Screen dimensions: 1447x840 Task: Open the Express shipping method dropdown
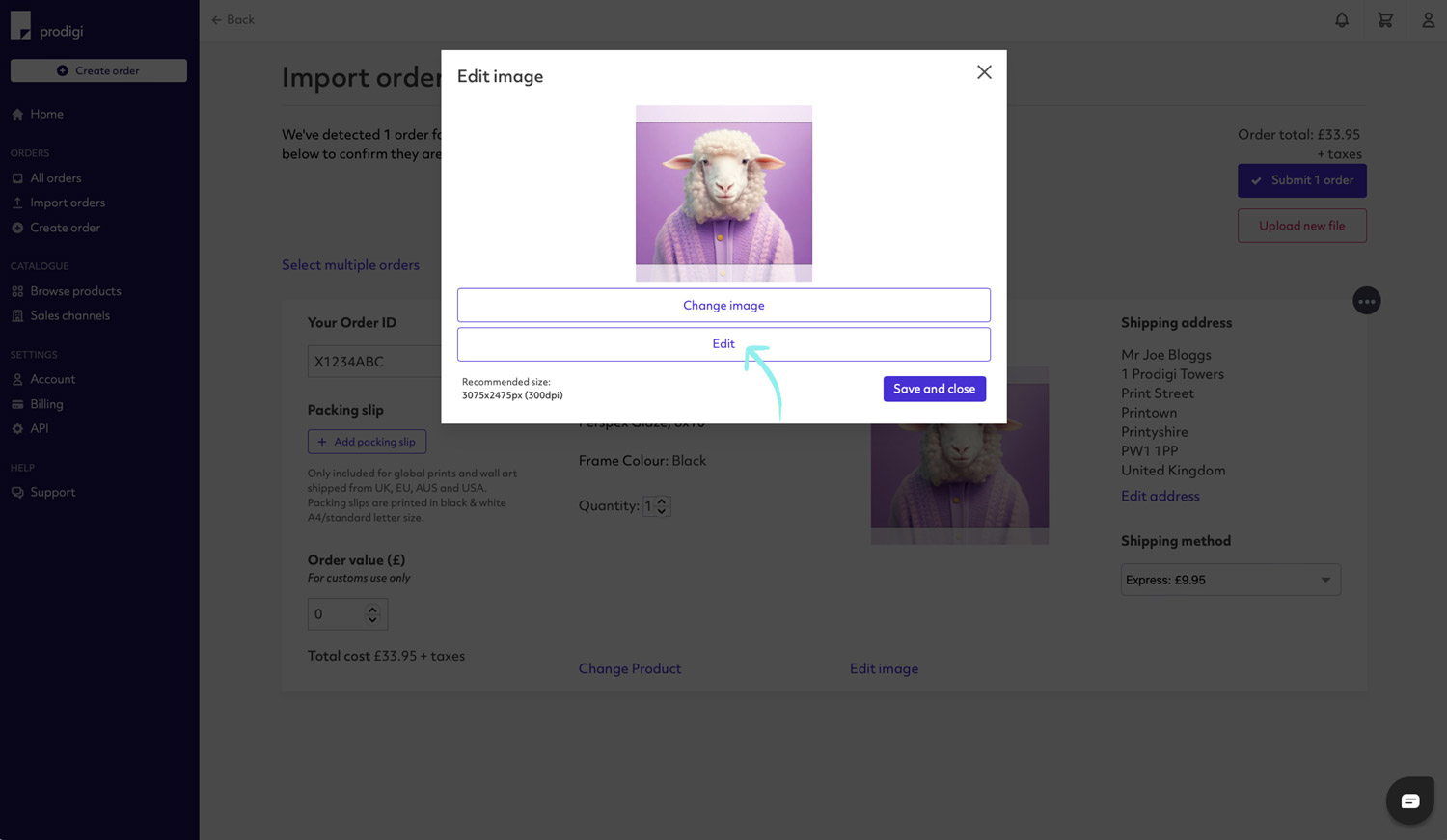point(1230,580)
